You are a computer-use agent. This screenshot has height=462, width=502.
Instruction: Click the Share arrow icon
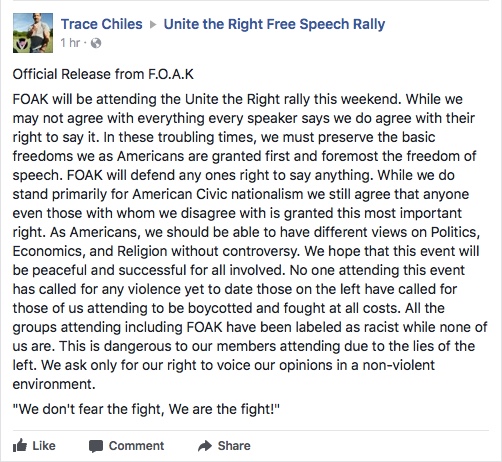pos(205,446)
